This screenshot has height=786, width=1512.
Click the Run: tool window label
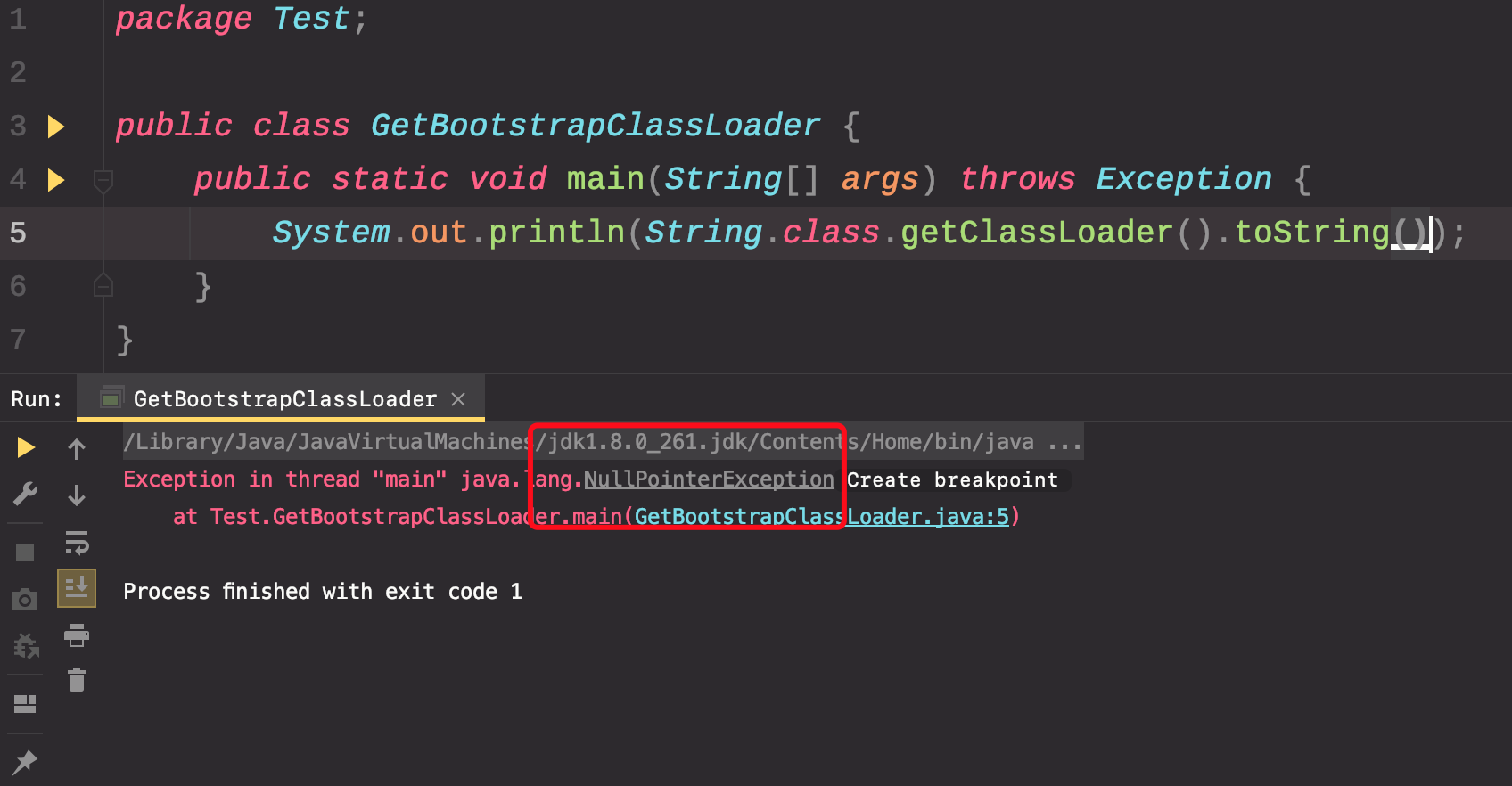[37, 399]
